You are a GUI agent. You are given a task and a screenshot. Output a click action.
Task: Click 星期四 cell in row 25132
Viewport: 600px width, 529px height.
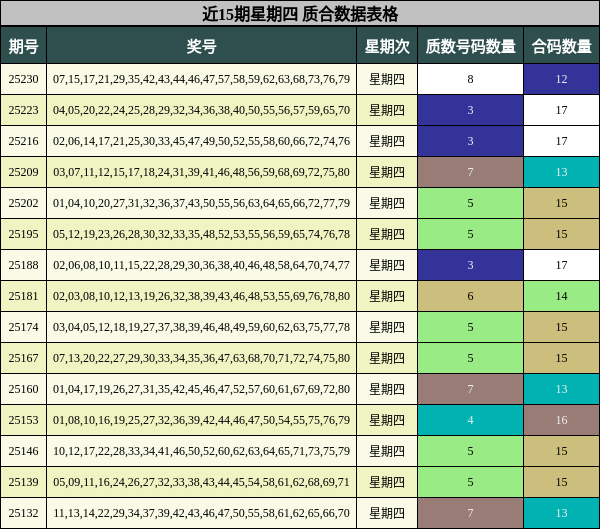tap(387, 513)
